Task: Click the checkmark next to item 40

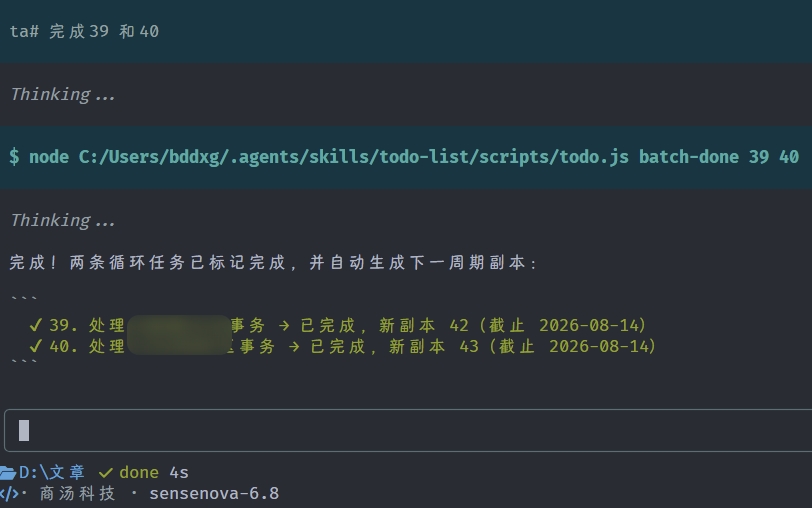Action: click(x=35, y=346)
